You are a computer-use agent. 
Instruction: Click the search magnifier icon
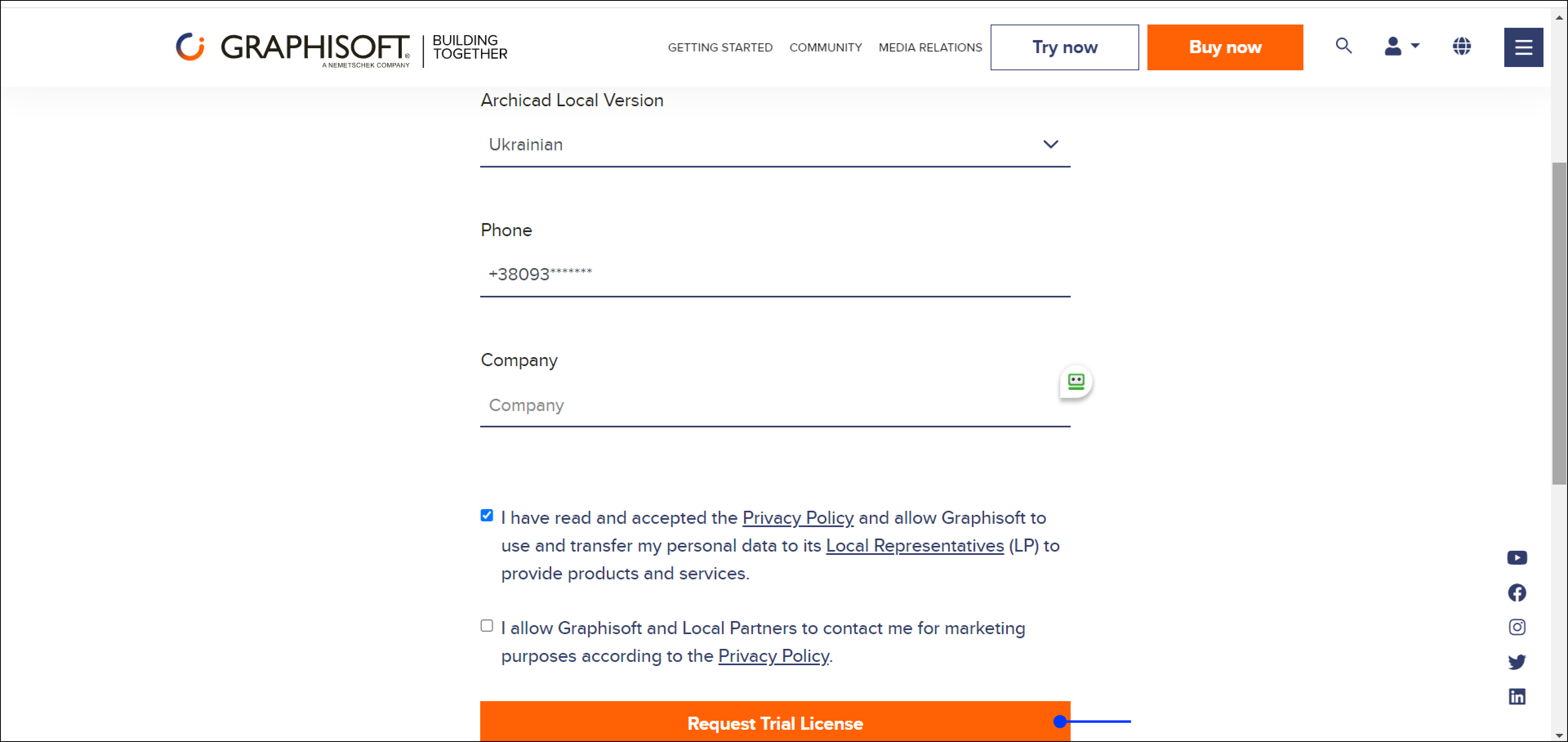[x=1343, y=46]
